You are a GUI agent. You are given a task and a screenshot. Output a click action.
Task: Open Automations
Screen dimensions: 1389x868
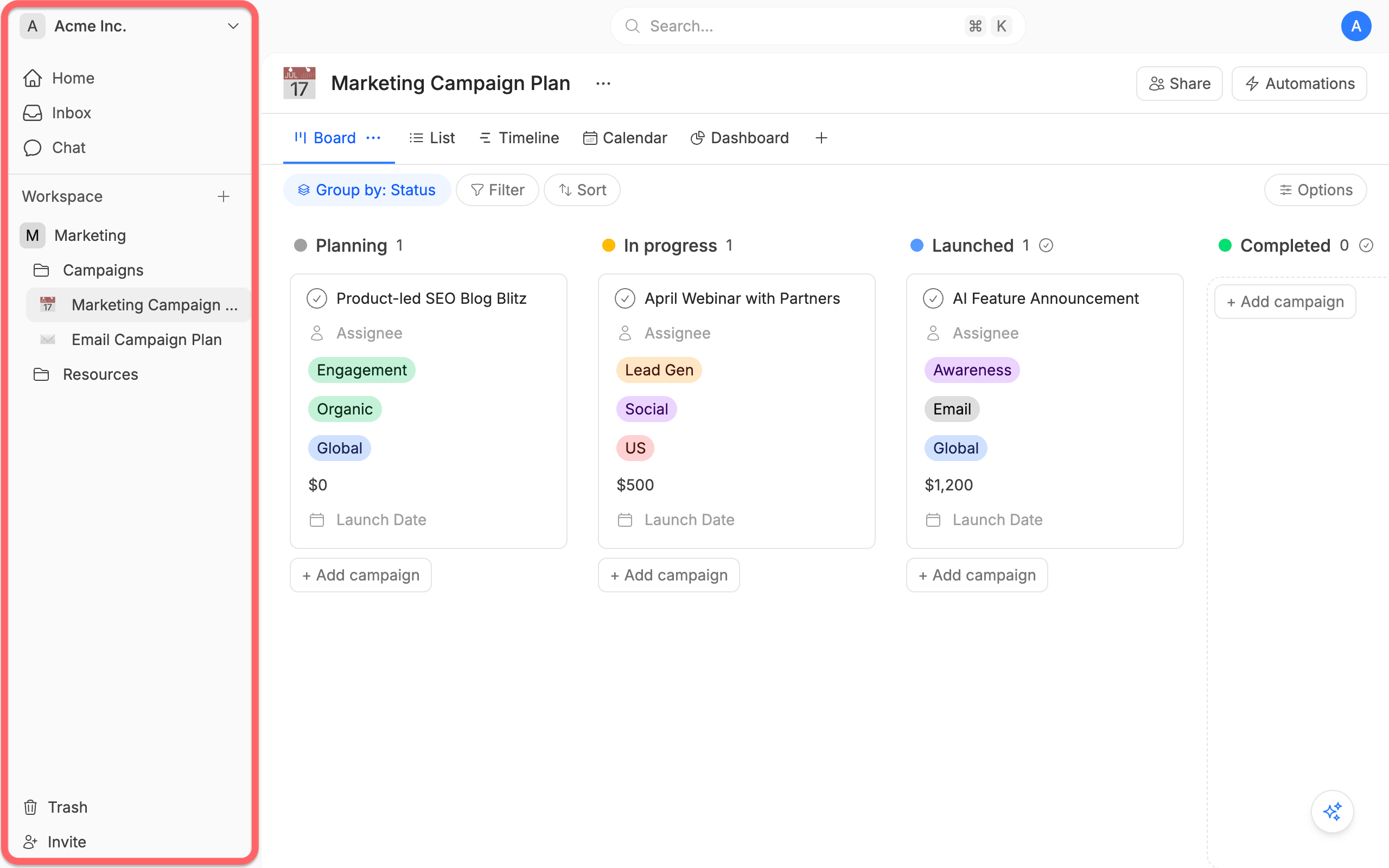(x=1299, y=83)
